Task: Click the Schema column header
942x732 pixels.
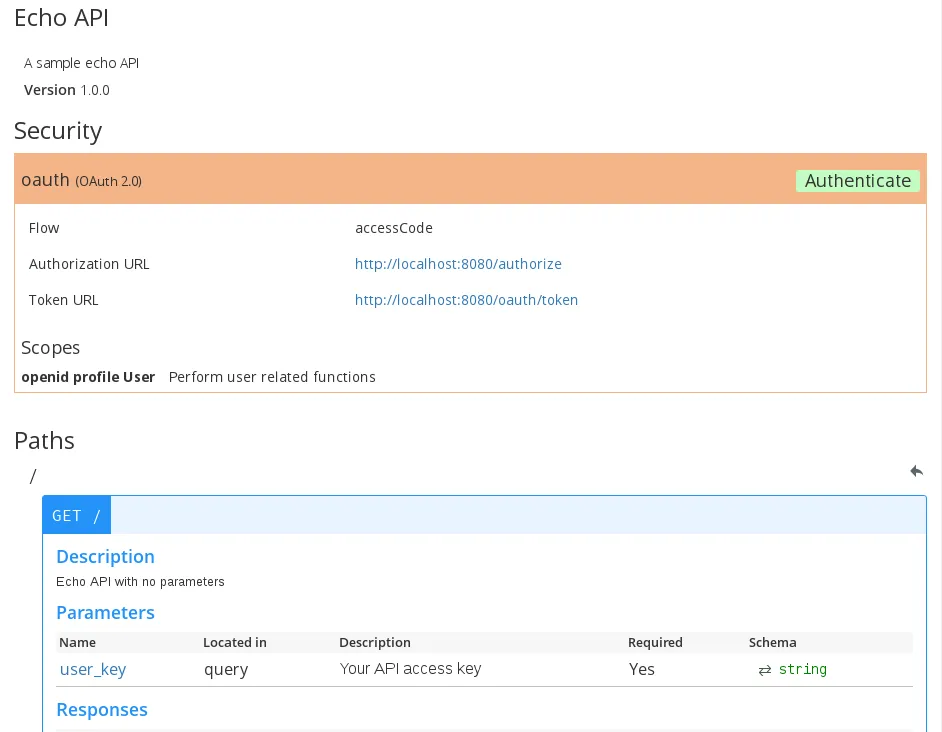Action: [773, 642]
